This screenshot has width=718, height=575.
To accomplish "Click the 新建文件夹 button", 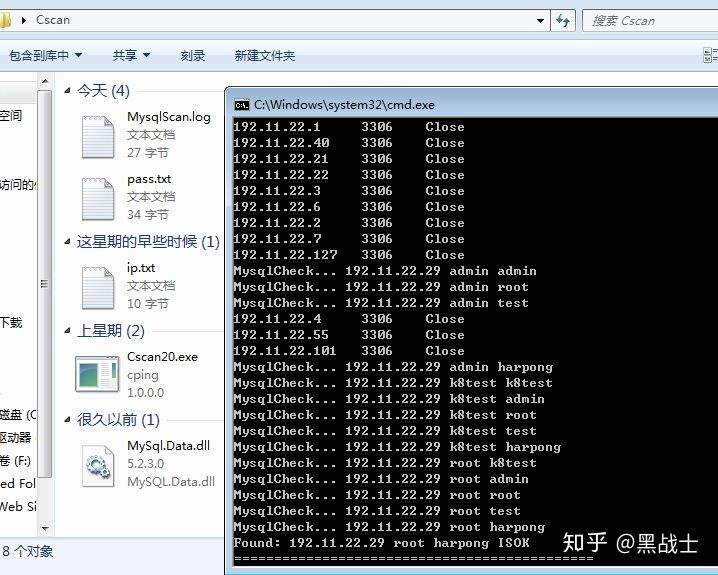I will [x=265, y=55].
